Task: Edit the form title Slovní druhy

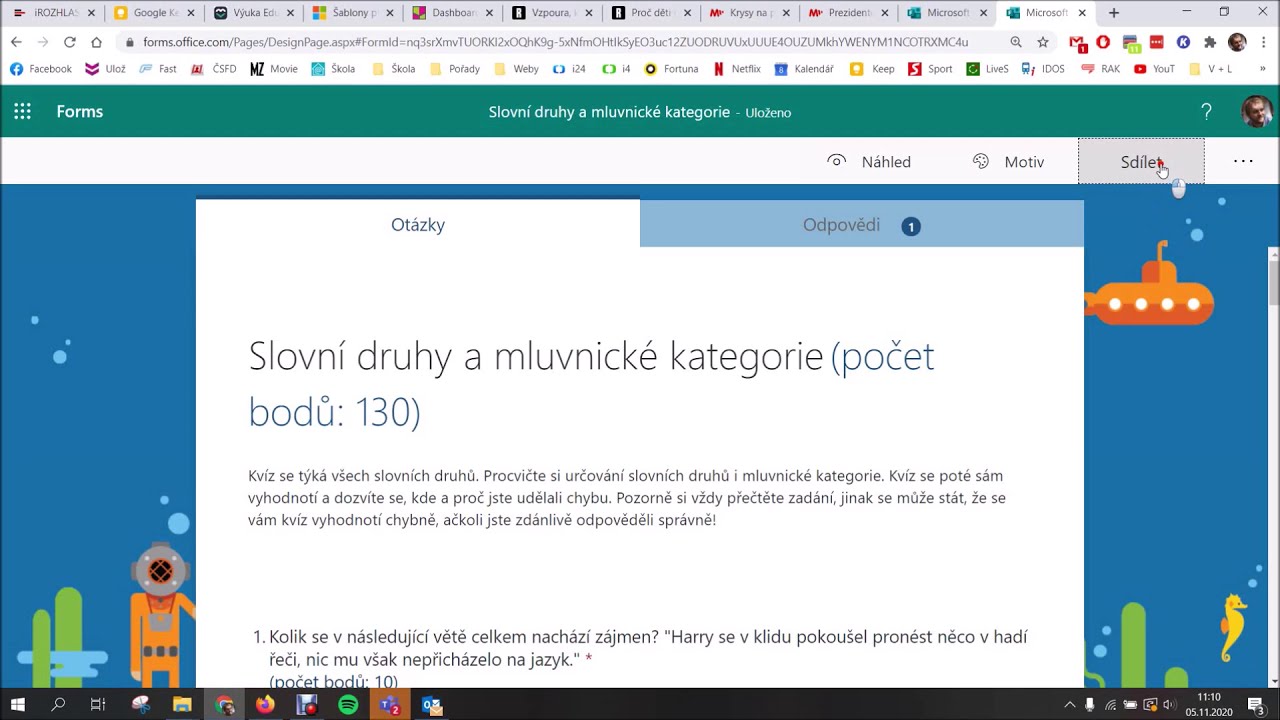Action: tap(591, 384)
